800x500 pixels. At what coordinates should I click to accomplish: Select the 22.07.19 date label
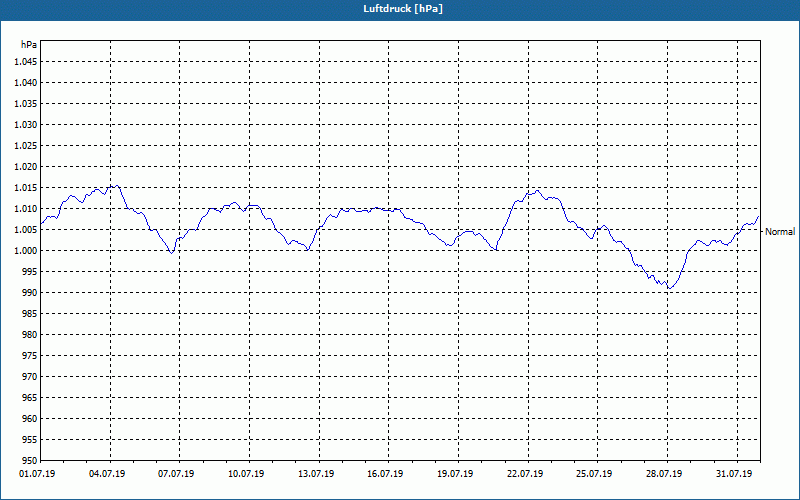(x=525, y=474)
